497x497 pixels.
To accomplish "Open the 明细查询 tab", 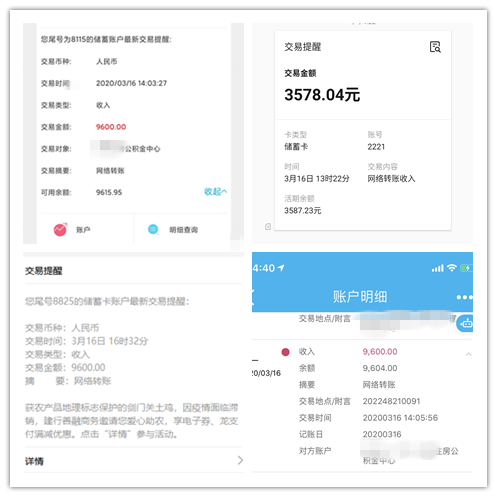I will [183, 230].
